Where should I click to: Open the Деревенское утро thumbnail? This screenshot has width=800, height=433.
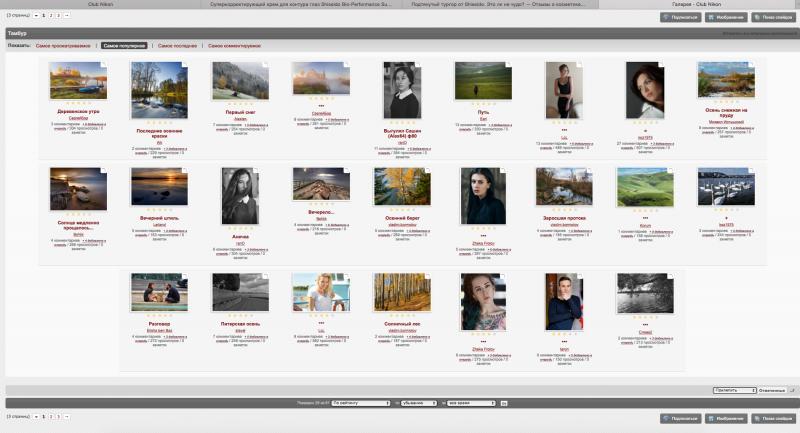click(x=79, y=81)
